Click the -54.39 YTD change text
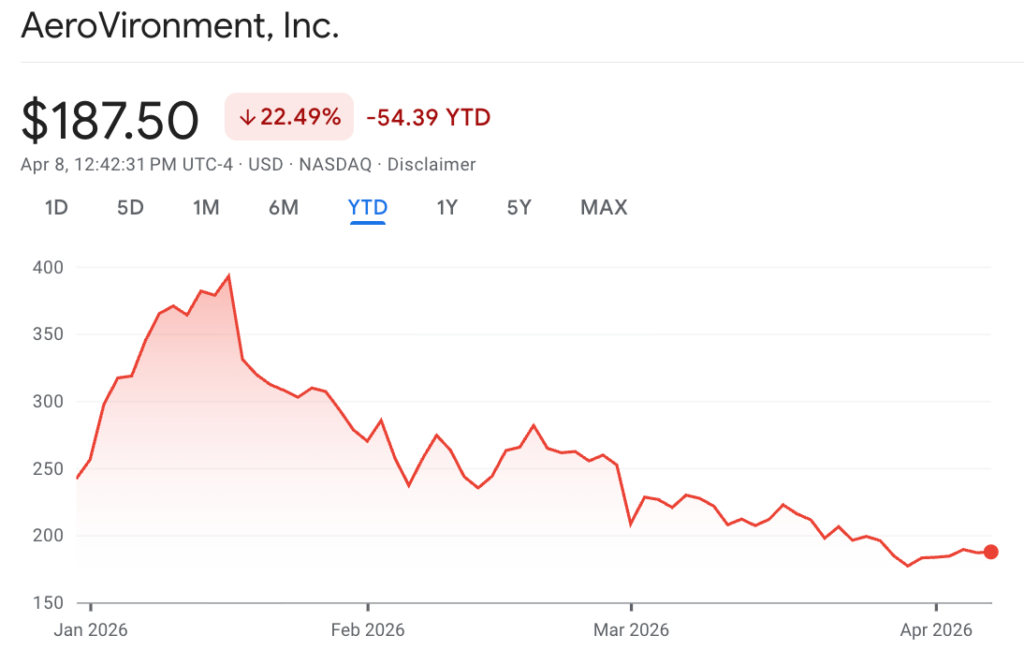 tap(428, 117)
